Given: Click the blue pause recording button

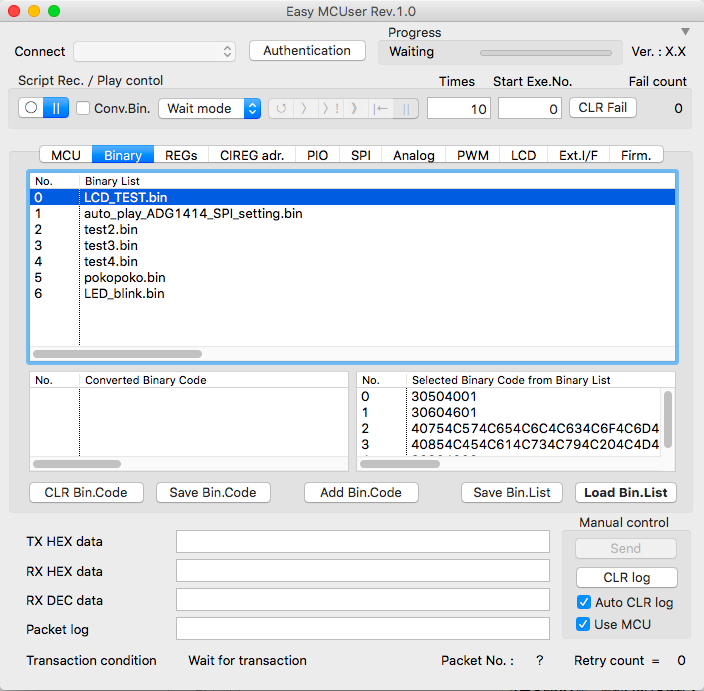Looking at the screenshot, I should click(56, 108).
